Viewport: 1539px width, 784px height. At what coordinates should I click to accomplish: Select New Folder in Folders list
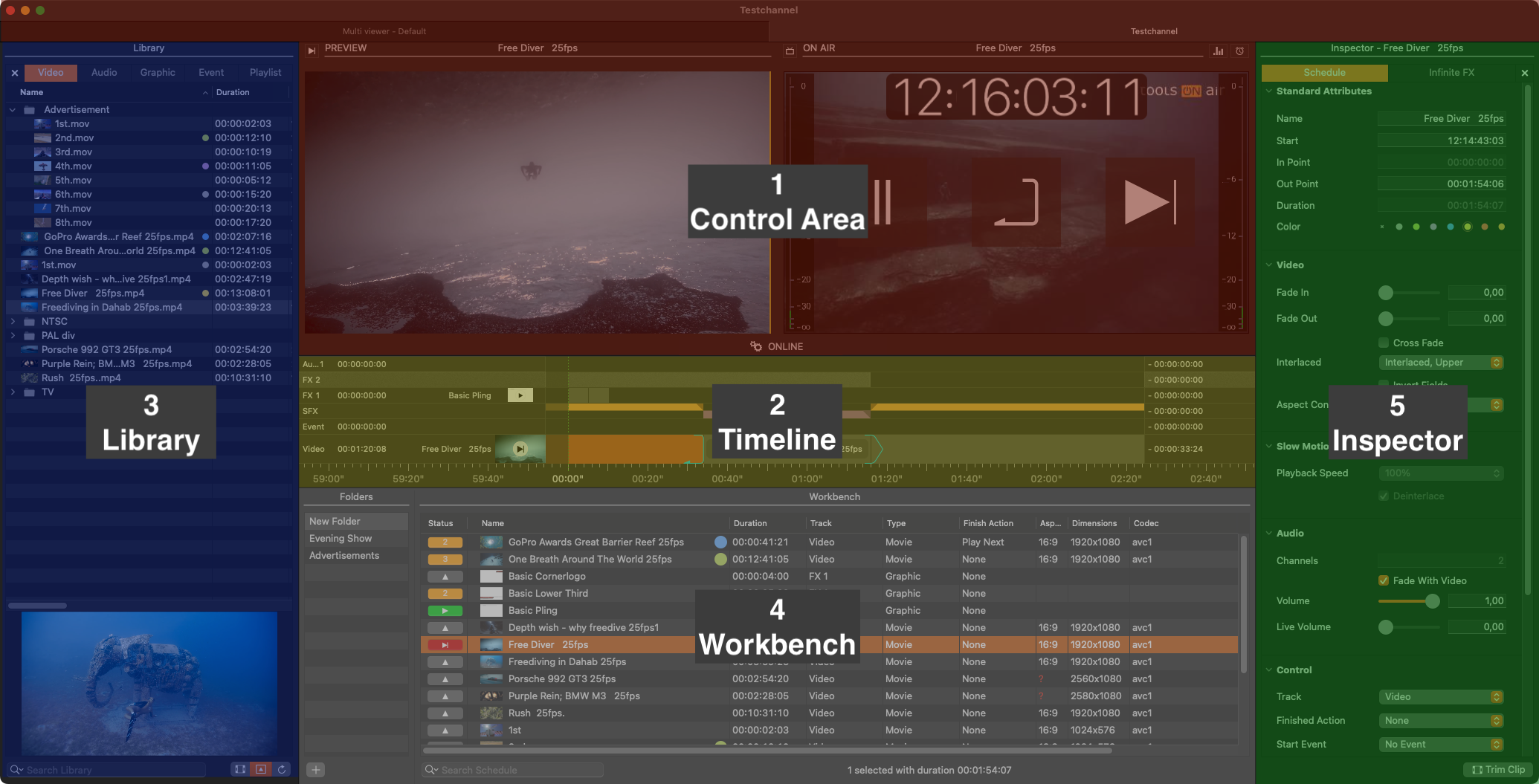click(356, 522)
